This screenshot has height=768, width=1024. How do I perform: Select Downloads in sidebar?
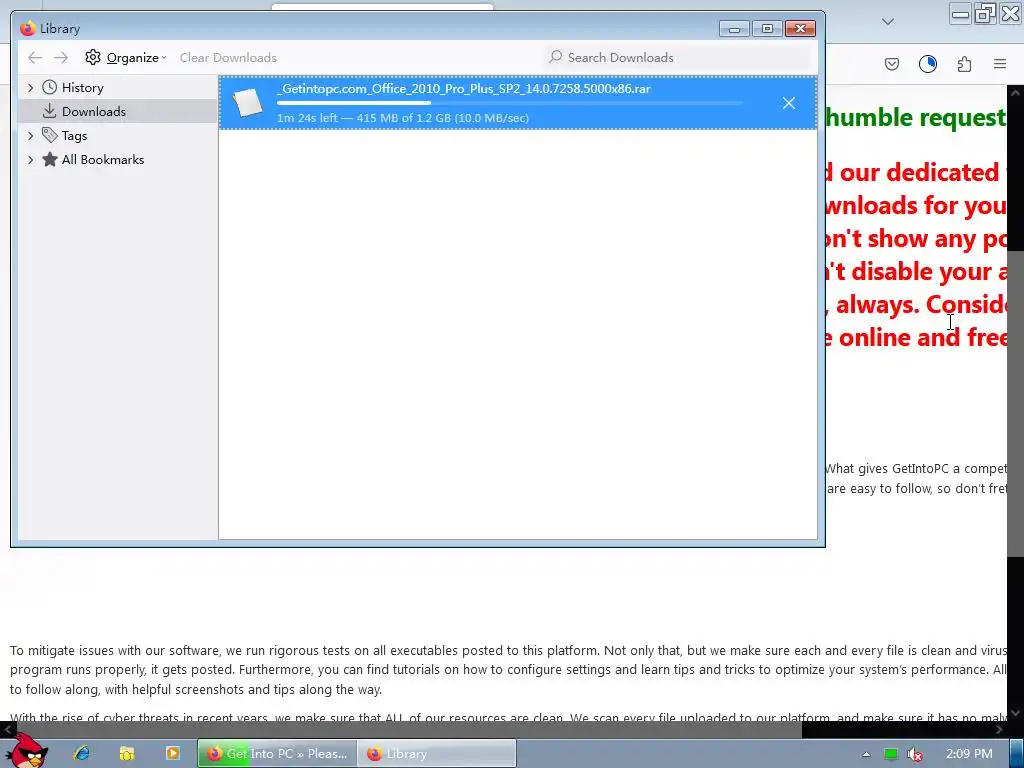point(93,112)
